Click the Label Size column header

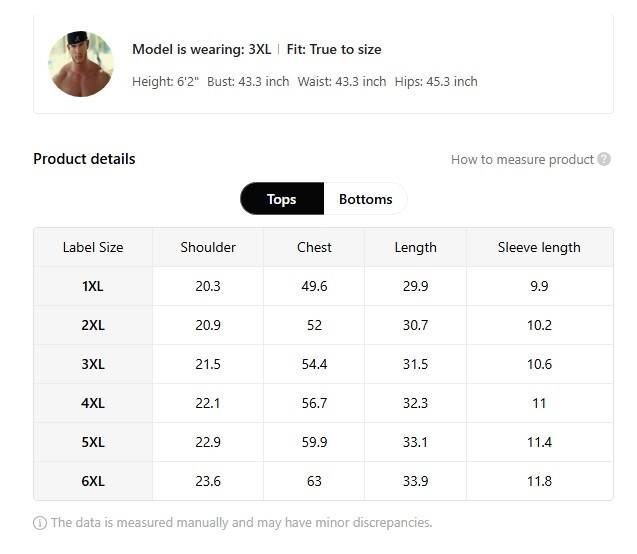coord(93,247)
